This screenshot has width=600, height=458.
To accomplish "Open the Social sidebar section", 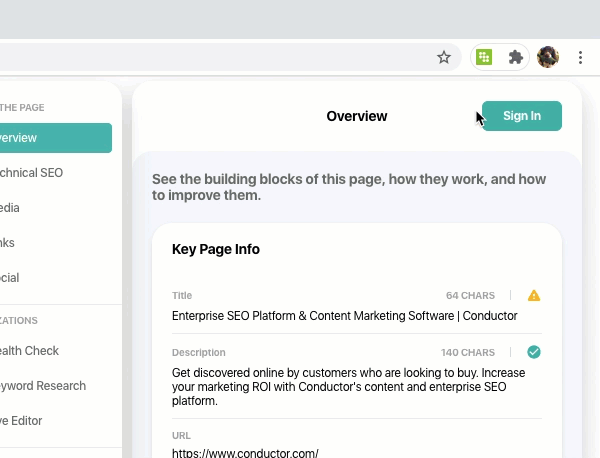I will pos(10,277).
